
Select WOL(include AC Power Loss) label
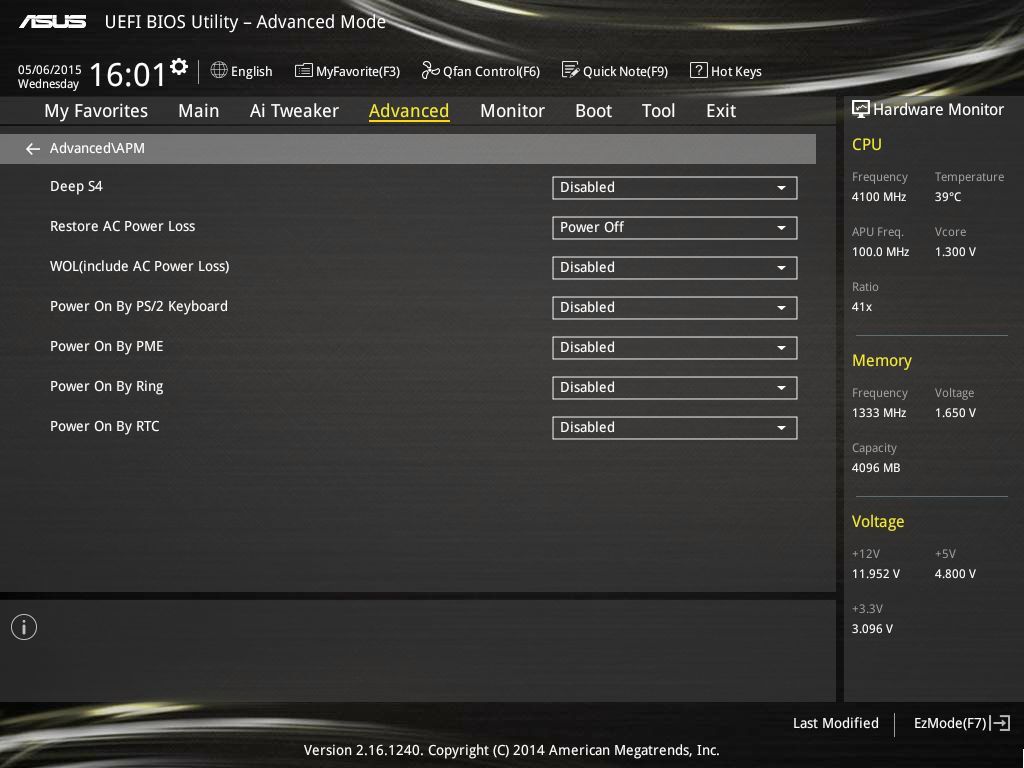[x=140, y=266]
